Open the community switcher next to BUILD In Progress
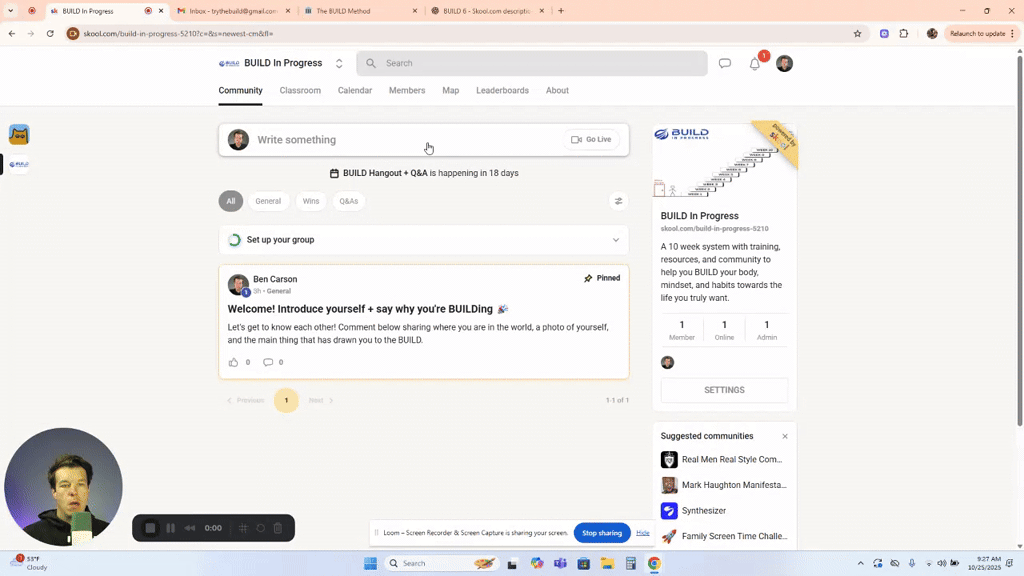The image size is (1024, 576). coord(338,62)
